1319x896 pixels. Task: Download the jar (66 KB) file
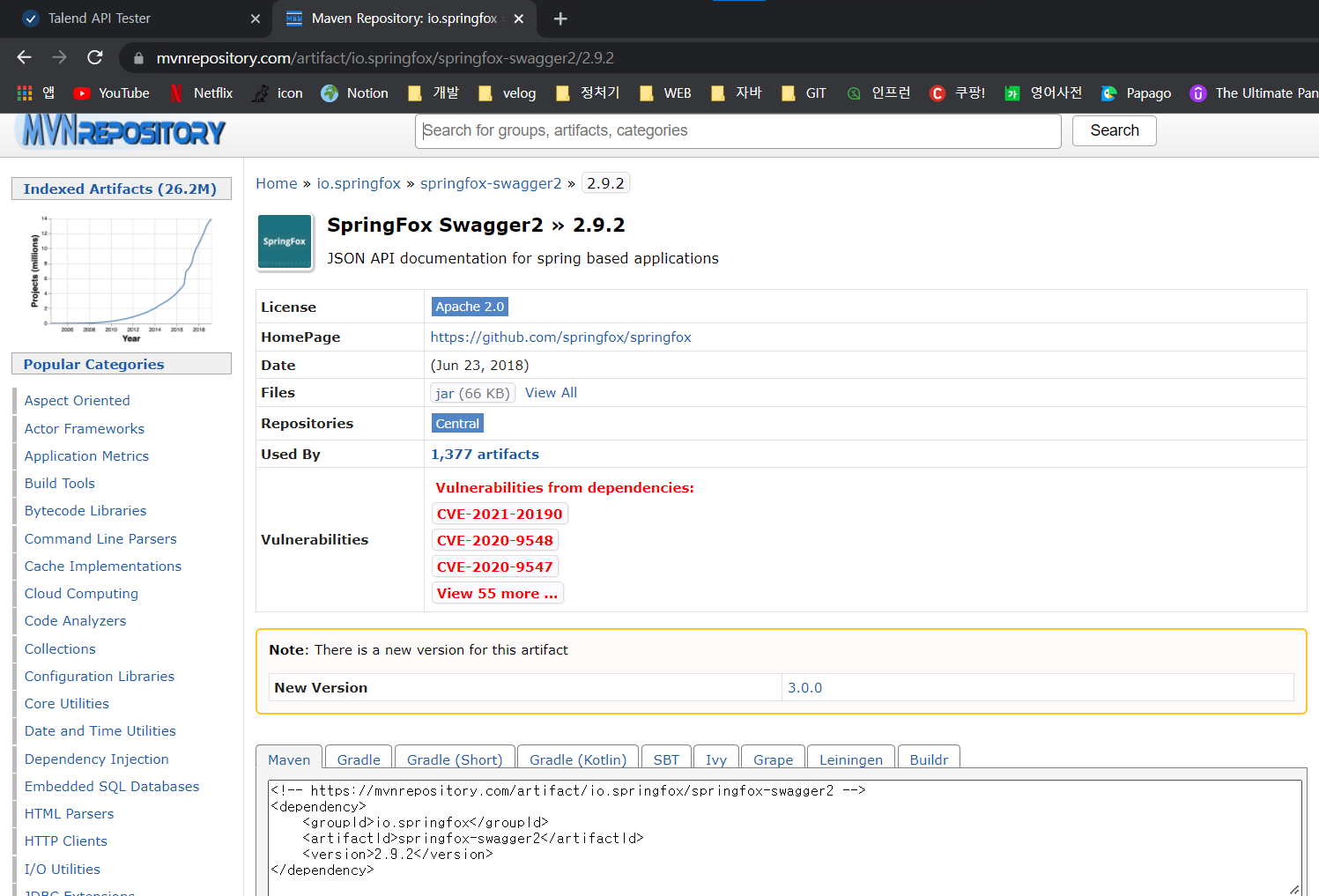click(x=472, y=393)
